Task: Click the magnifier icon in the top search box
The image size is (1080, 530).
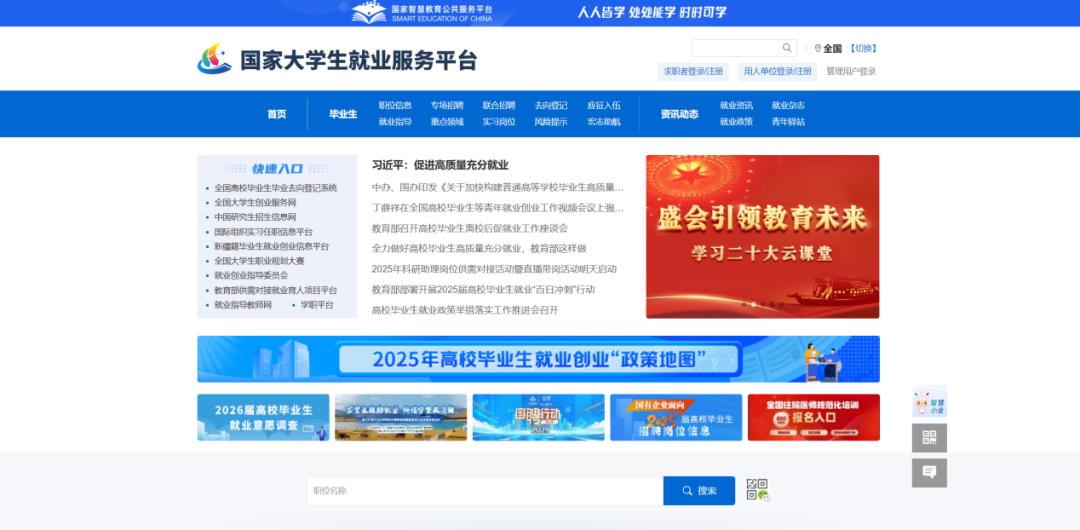Action: [787, 48]
